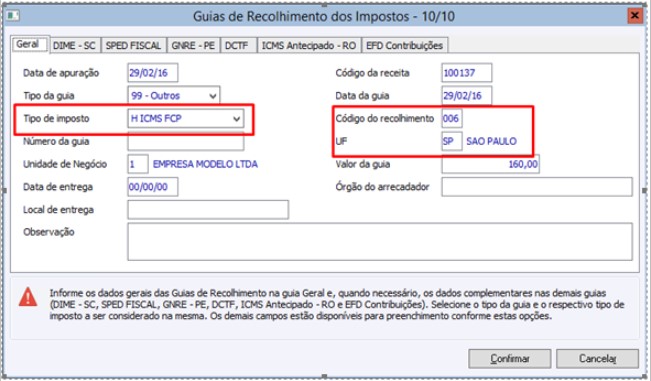This screenshot has height=381, width=651.
Task: Click the Órgão do arrecadador field
Action: point(537,187)
